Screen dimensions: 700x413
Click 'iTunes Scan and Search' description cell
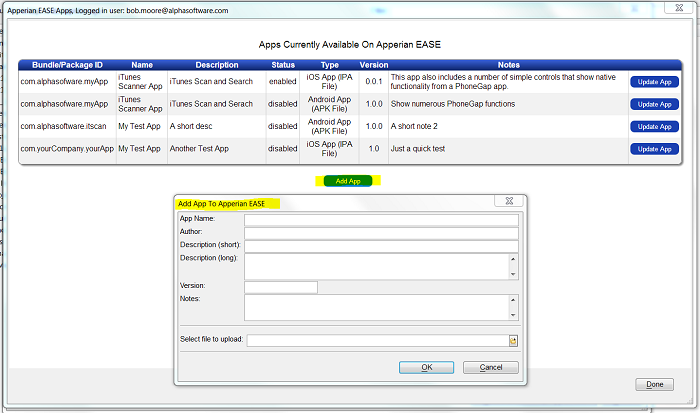click(x=211, y=82)
